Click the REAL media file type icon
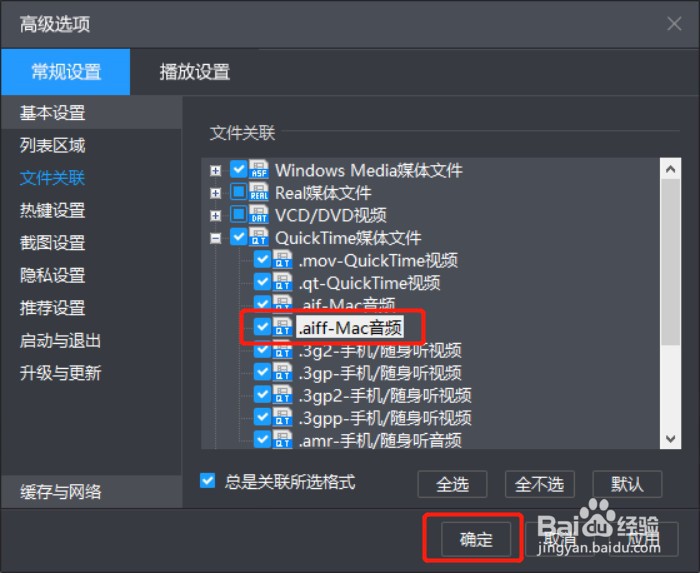The width and height of the screenshot is (700, 573). tap(259, 192)
